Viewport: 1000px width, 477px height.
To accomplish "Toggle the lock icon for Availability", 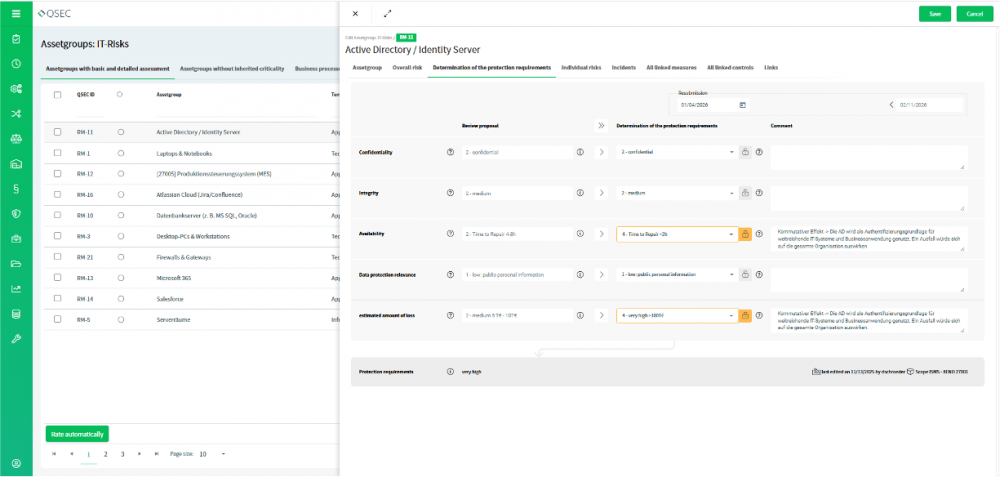I will 745,234.
